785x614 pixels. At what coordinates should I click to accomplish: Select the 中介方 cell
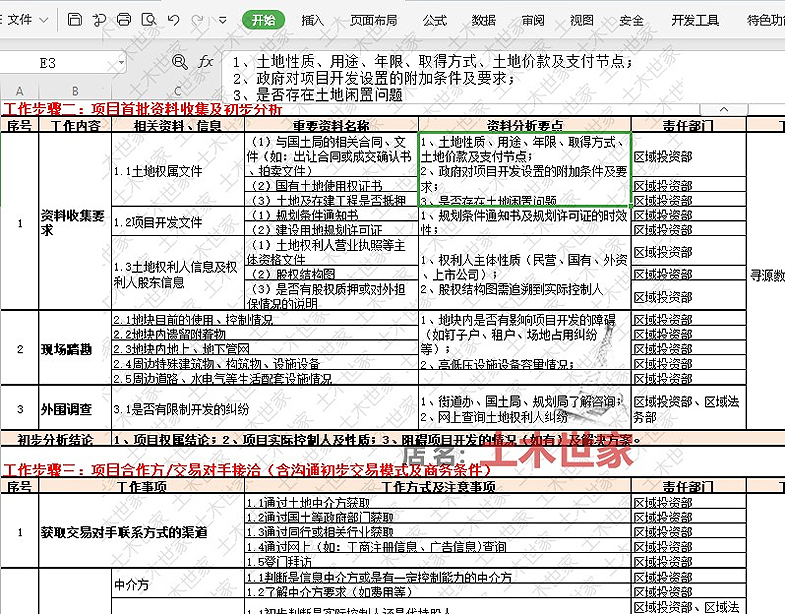[178, 583]
